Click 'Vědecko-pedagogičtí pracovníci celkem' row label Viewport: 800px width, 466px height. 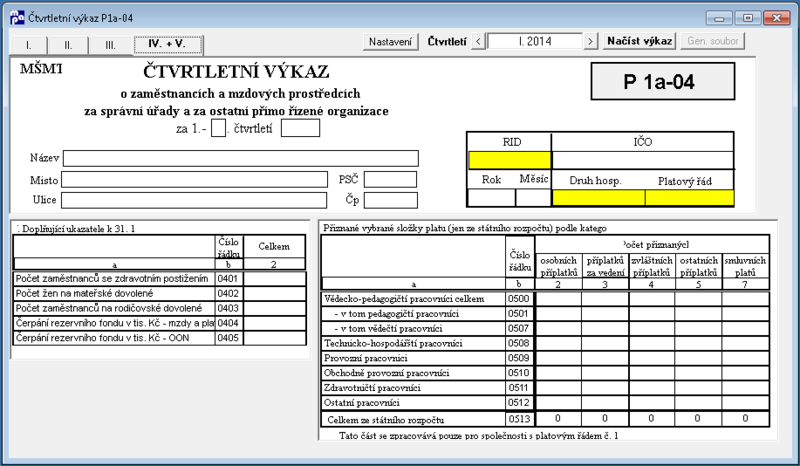pyautogui.click(x=404, y=299)
